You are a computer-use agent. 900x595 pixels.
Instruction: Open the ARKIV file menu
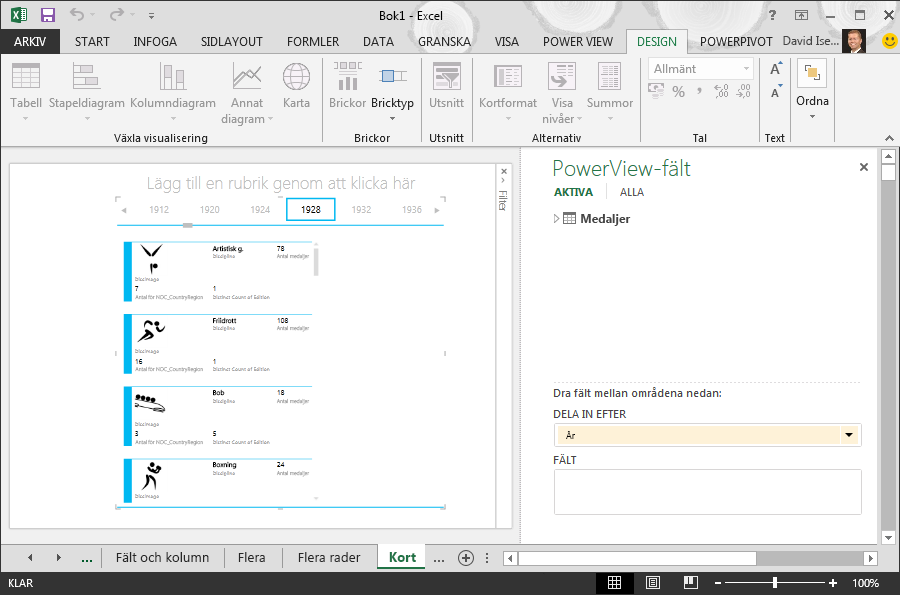click(x=30, y=41)
